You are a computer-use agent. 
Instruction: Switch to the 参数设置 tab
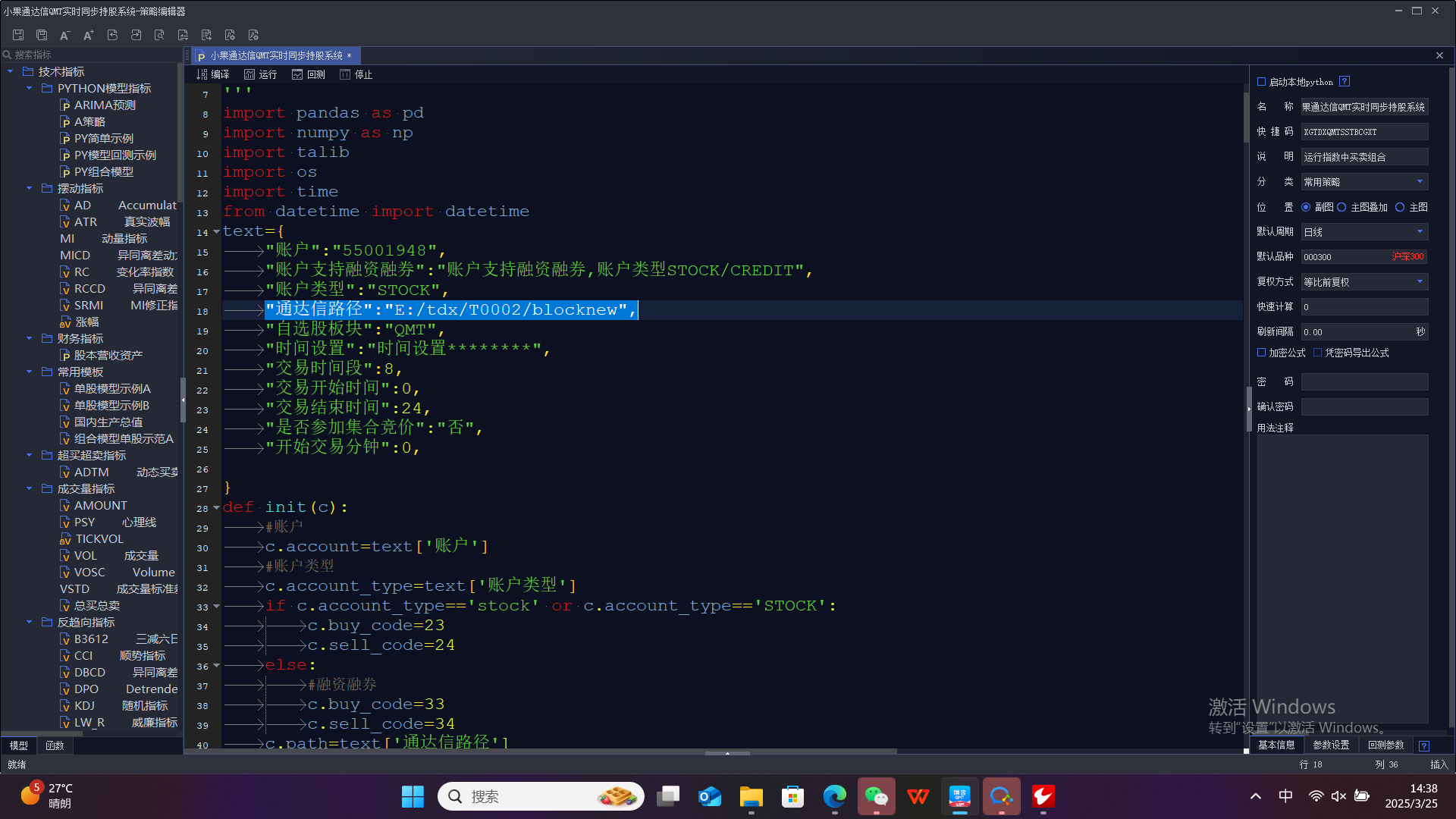[x=1331, y=745]
